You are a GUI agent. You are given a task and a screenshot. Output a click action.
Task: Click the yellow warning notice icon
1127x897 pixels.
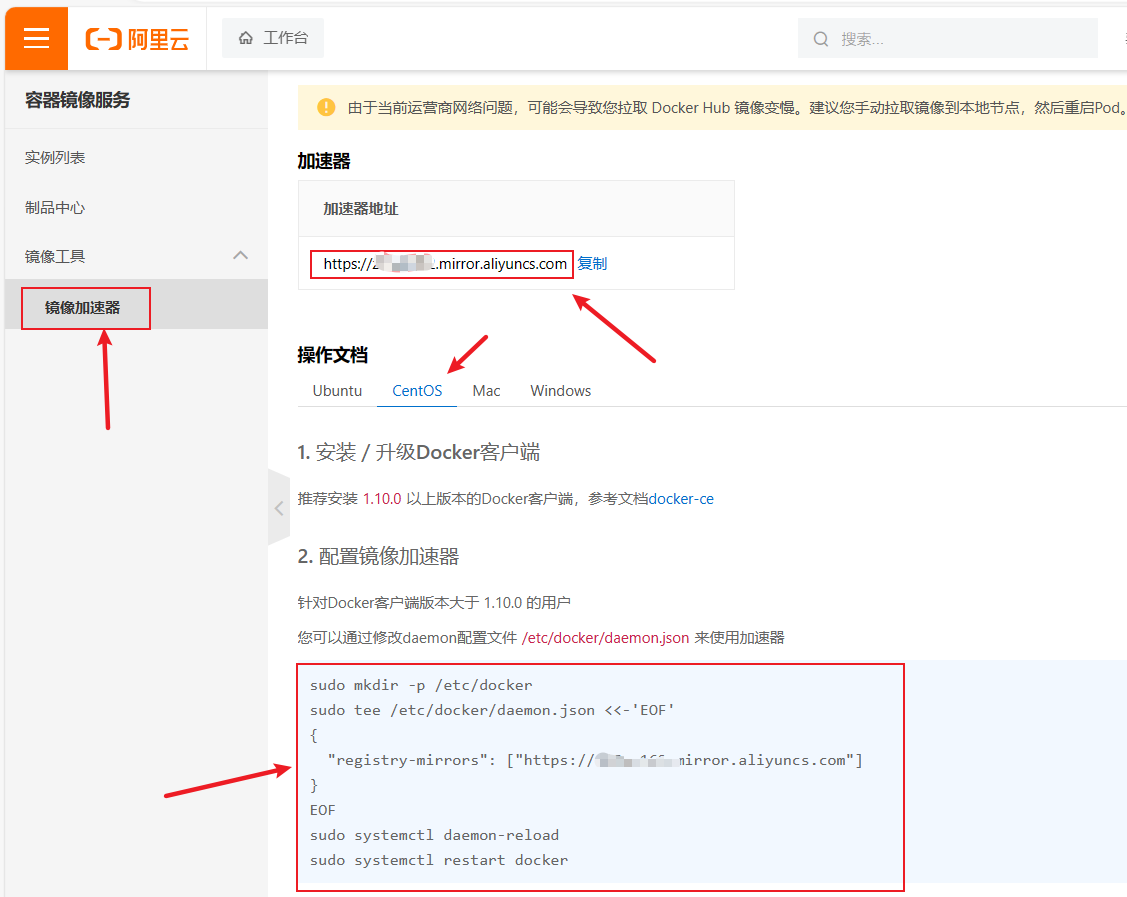point(326,107)
